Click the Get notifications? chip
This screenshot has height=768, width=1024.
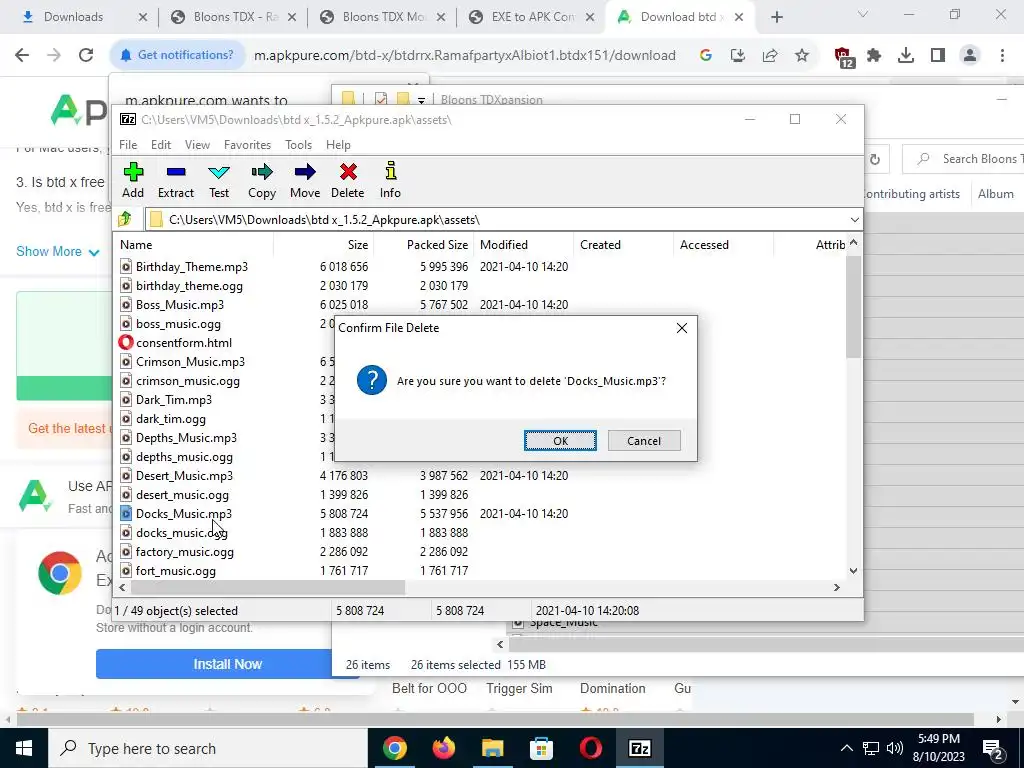tap(176, 56)
